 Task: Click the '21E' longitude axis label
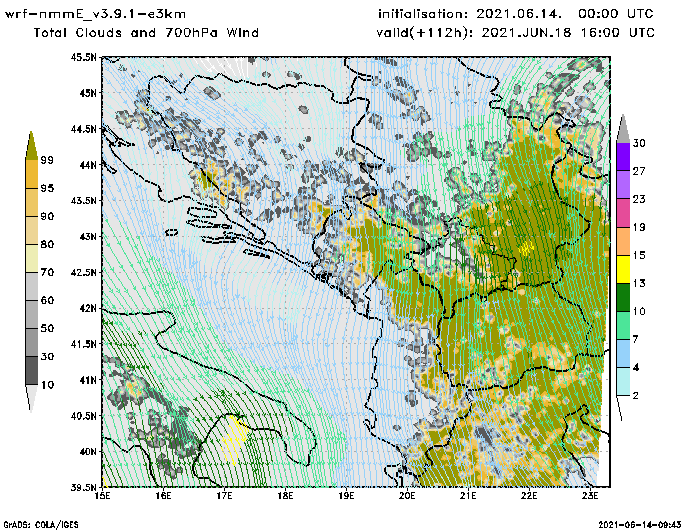click(x=468, y=496)
